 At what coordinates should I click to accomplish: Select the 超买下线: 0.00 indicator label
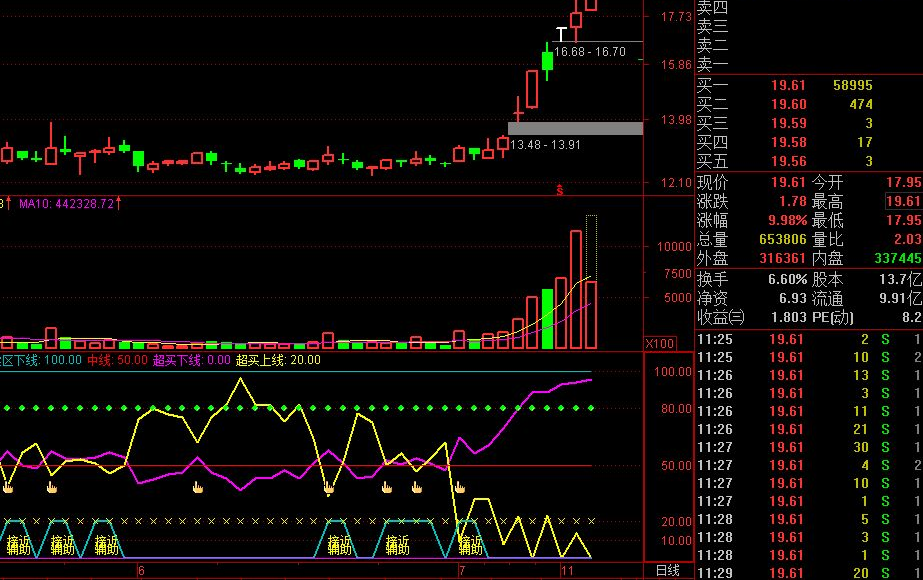click(191, 360)
